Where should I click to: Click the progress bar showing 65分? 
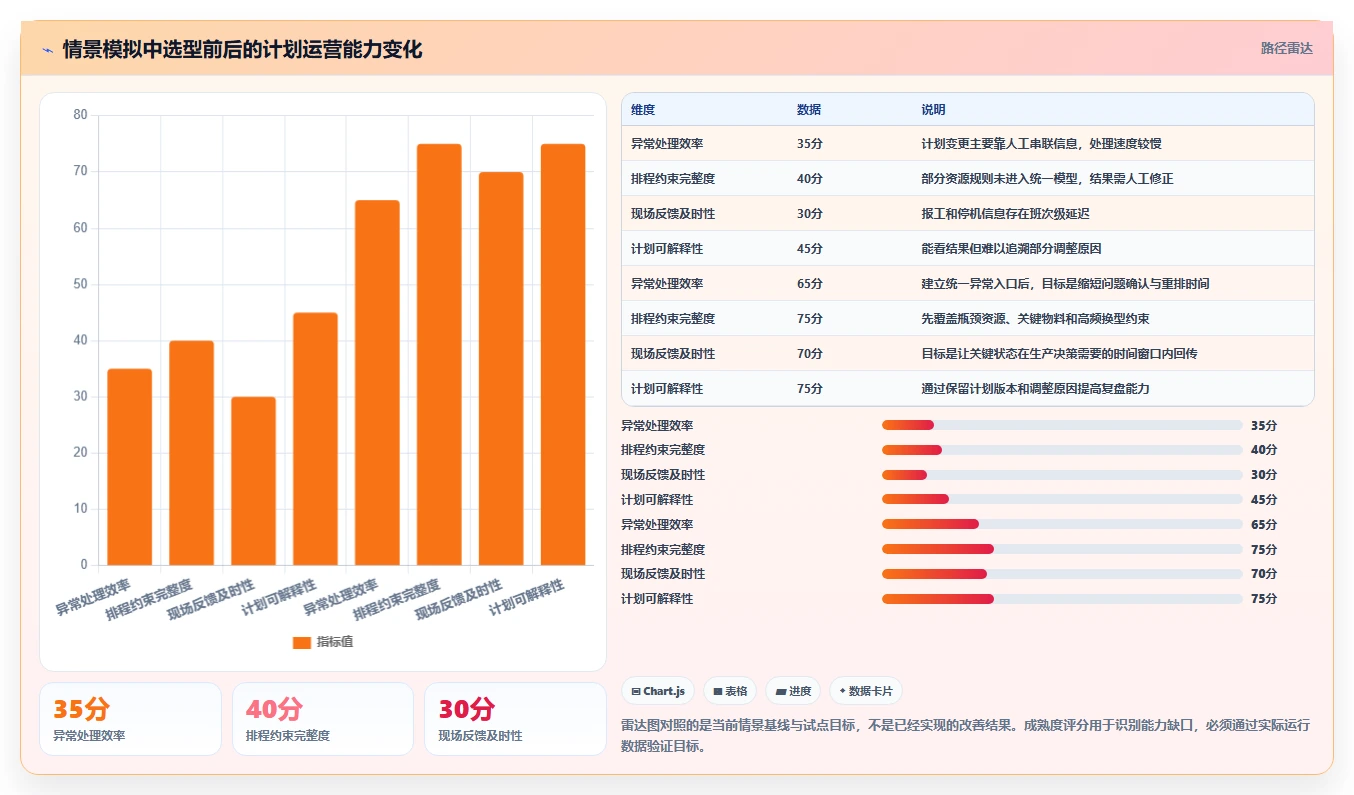point(1062,524)
